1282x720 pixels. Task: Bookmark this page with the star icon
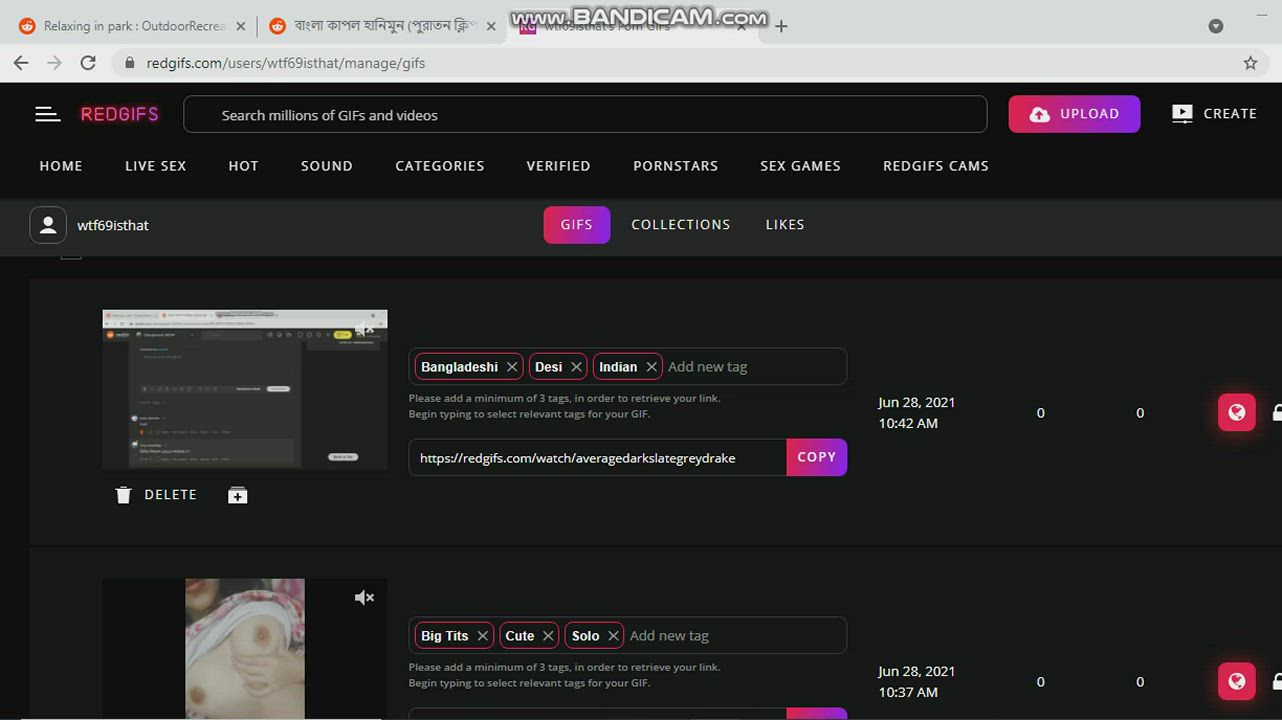tap(1250, 63)
